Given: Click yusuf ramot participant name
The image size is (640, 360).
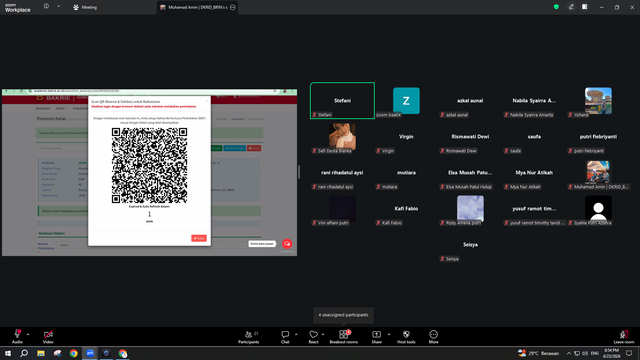Looking at the screenshot, I should tap(534, 209).
